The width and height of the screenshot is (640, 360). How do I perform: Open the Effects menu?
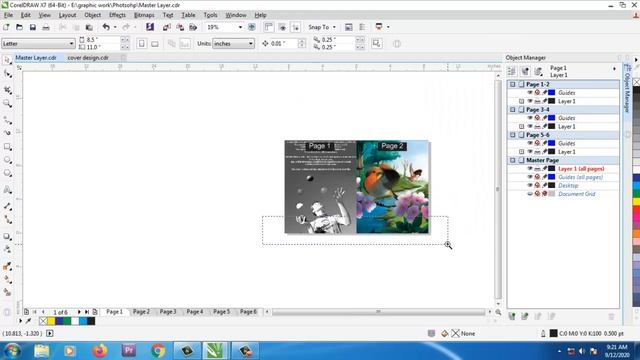[117, 15]
